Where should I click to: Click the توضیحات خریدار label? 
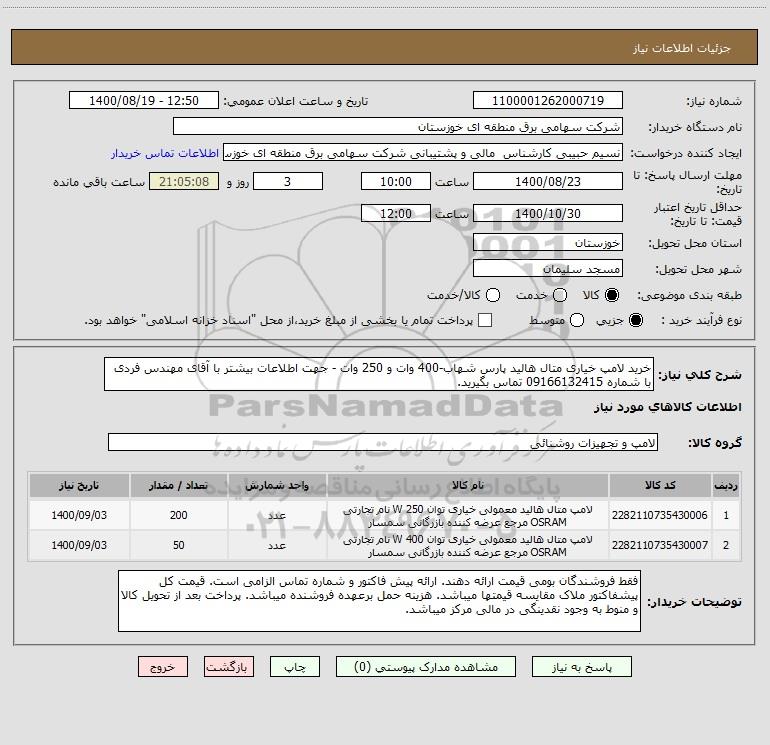(x=694, y=602)
